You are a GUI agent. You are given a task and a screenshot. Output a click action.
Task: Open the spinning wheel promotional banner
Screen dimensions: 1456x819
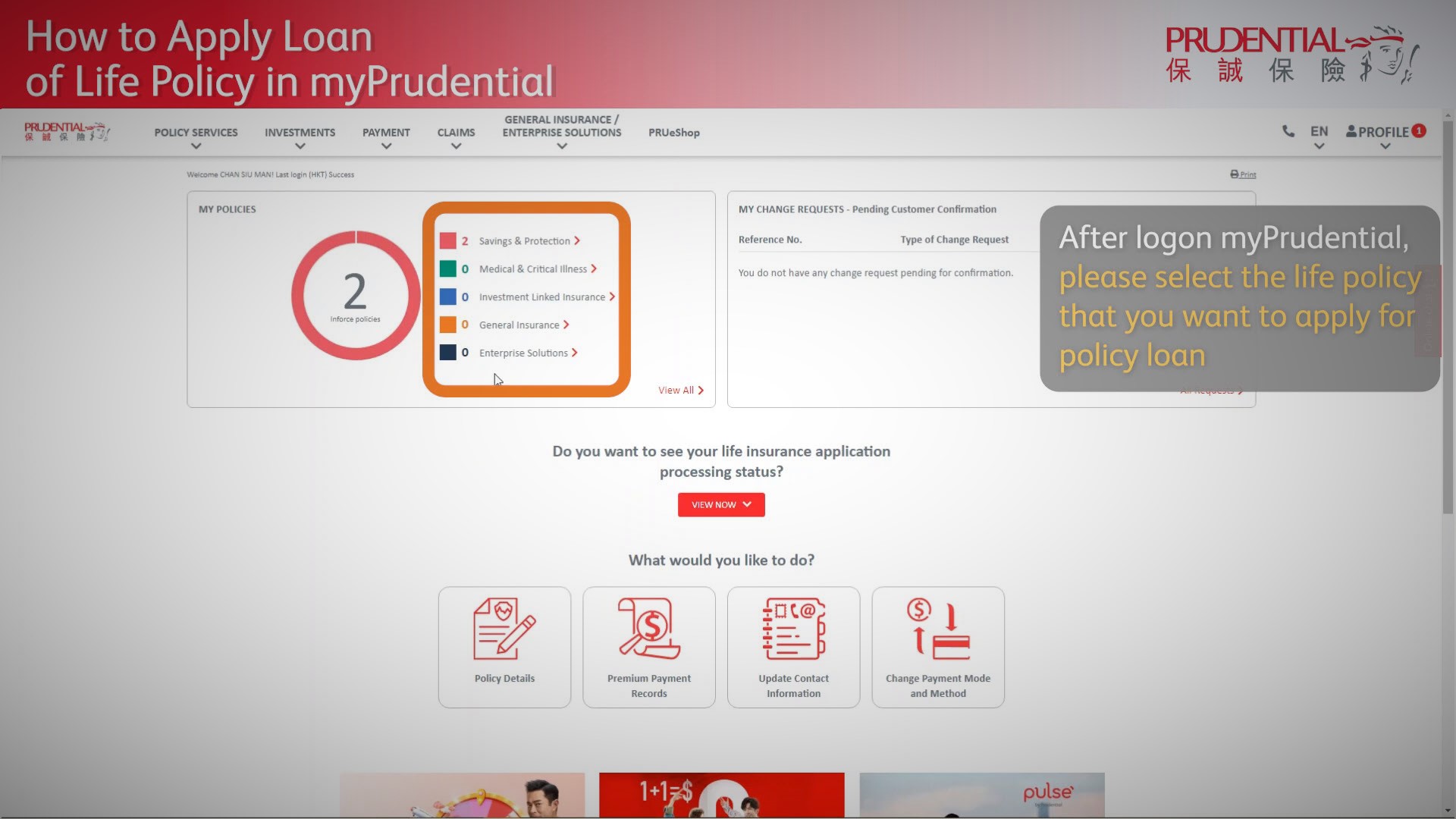(x=462, y=795)
